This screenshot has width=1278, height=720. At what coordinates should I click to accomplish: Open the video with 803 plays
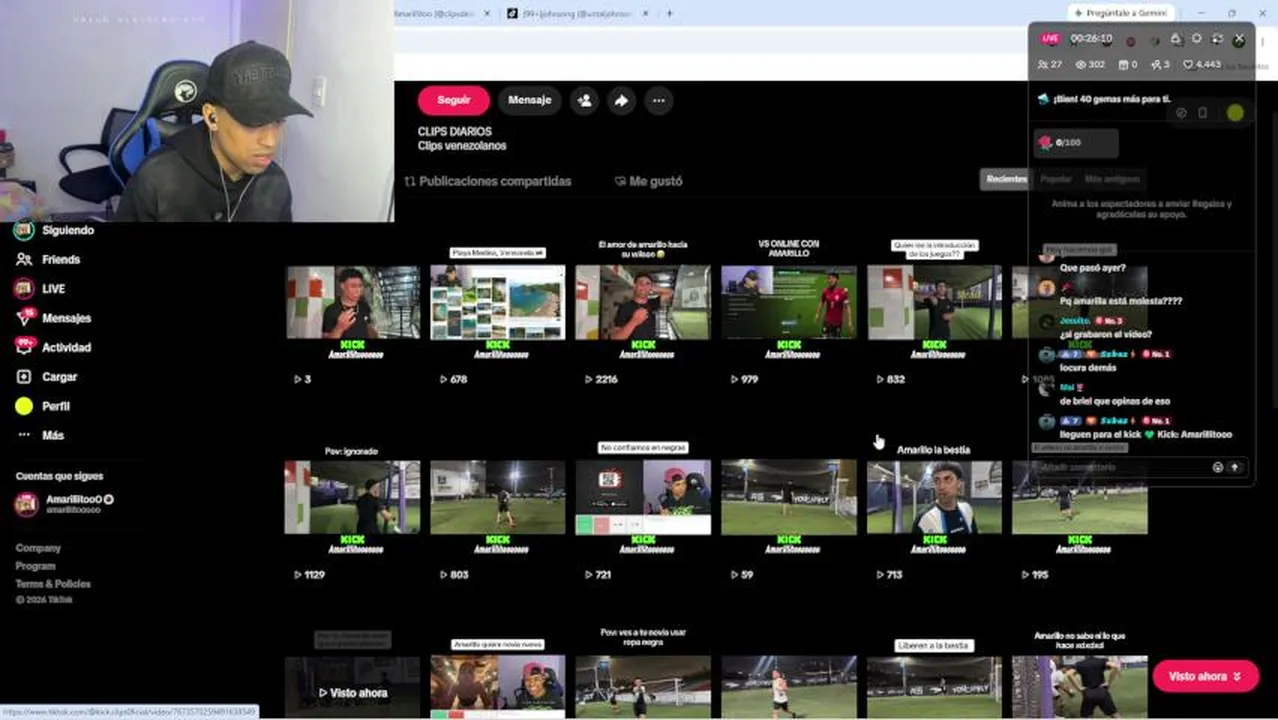(x=498, y=497)
